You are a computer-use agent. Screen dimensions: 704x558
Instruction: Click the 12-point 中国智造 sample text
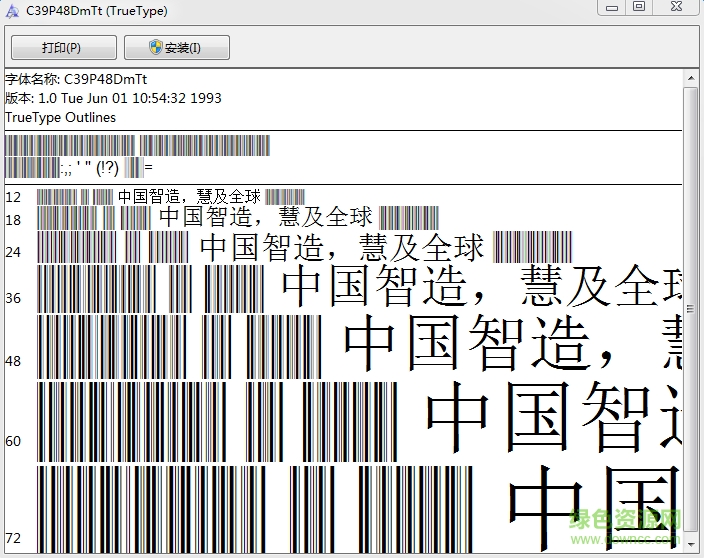pos(189,197)
